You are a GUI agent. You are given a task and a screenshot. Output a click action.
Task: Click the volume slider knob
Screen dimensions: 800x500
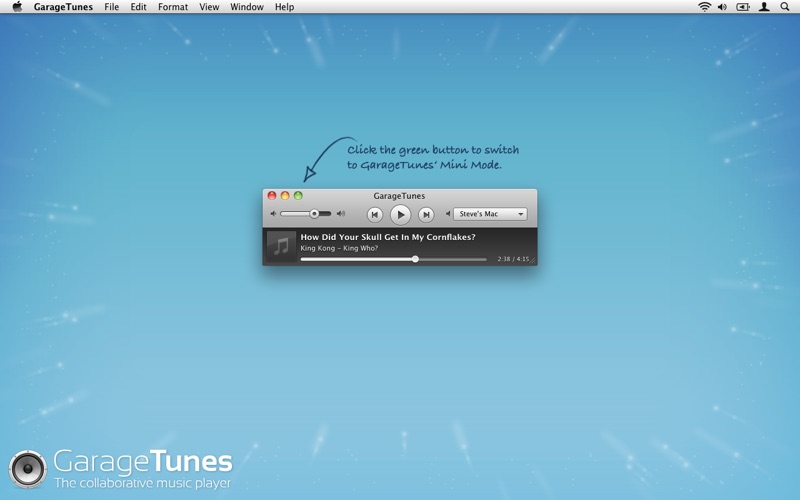click(x=314, y=214)
